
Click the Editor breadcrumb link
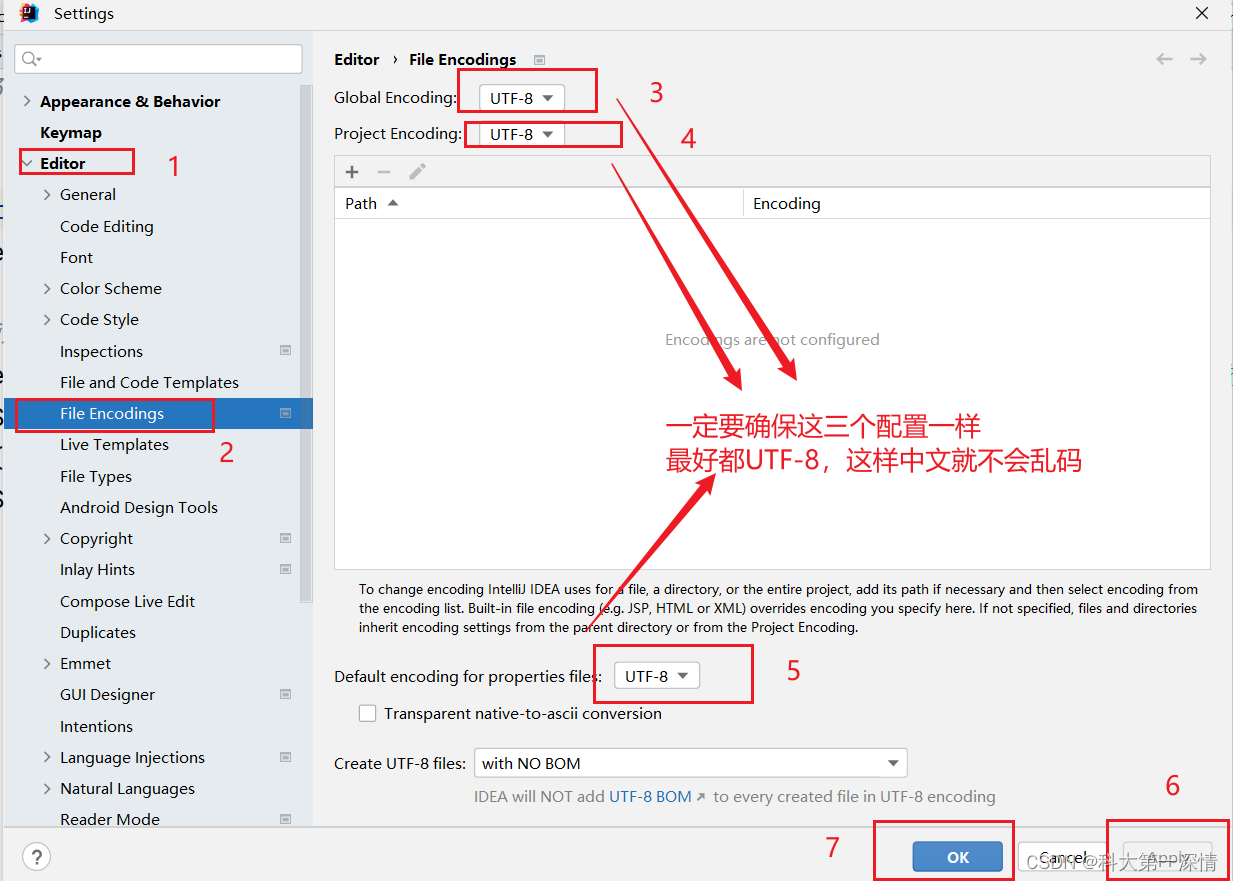click(x=357, y=59)
